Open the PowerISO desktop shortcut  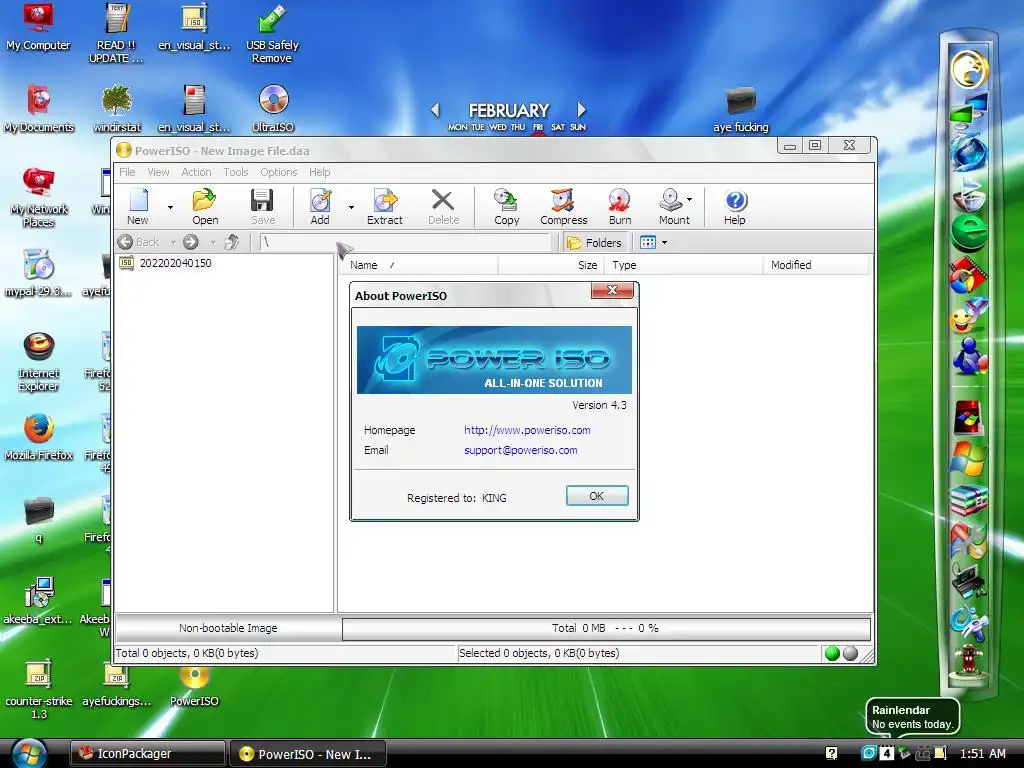point(194,686)
